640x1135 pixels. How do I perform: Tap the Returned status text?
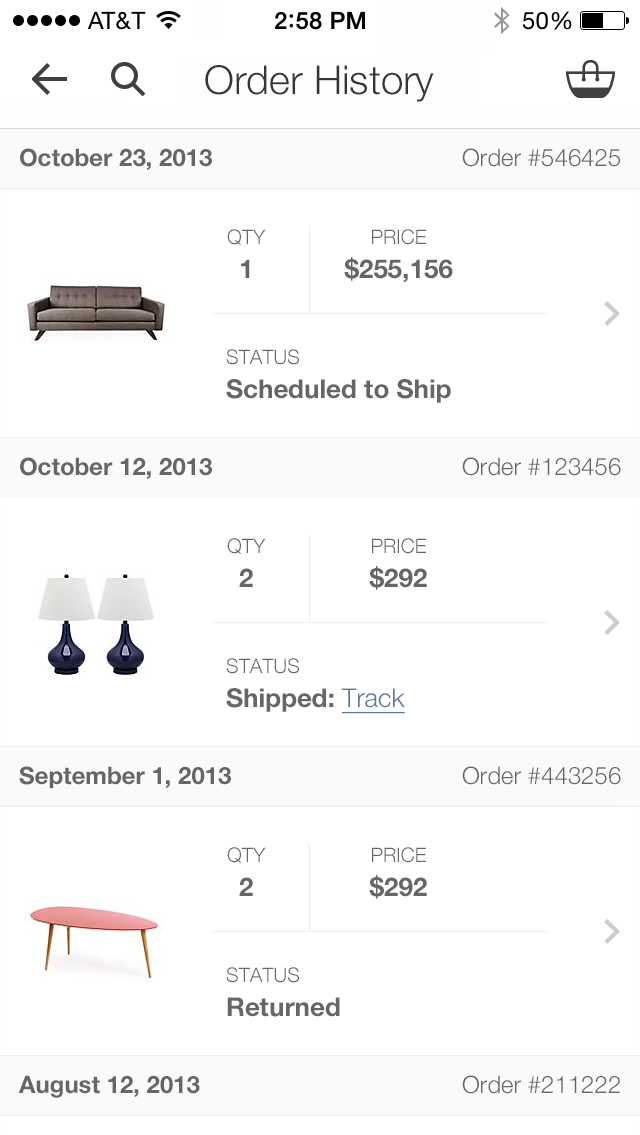click(283, 1007)
